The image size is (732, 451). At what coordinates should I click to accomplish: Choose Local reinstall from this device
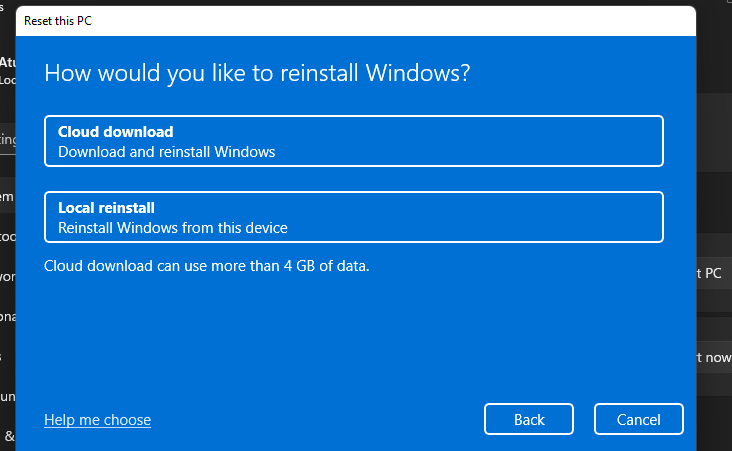[354, 217]
